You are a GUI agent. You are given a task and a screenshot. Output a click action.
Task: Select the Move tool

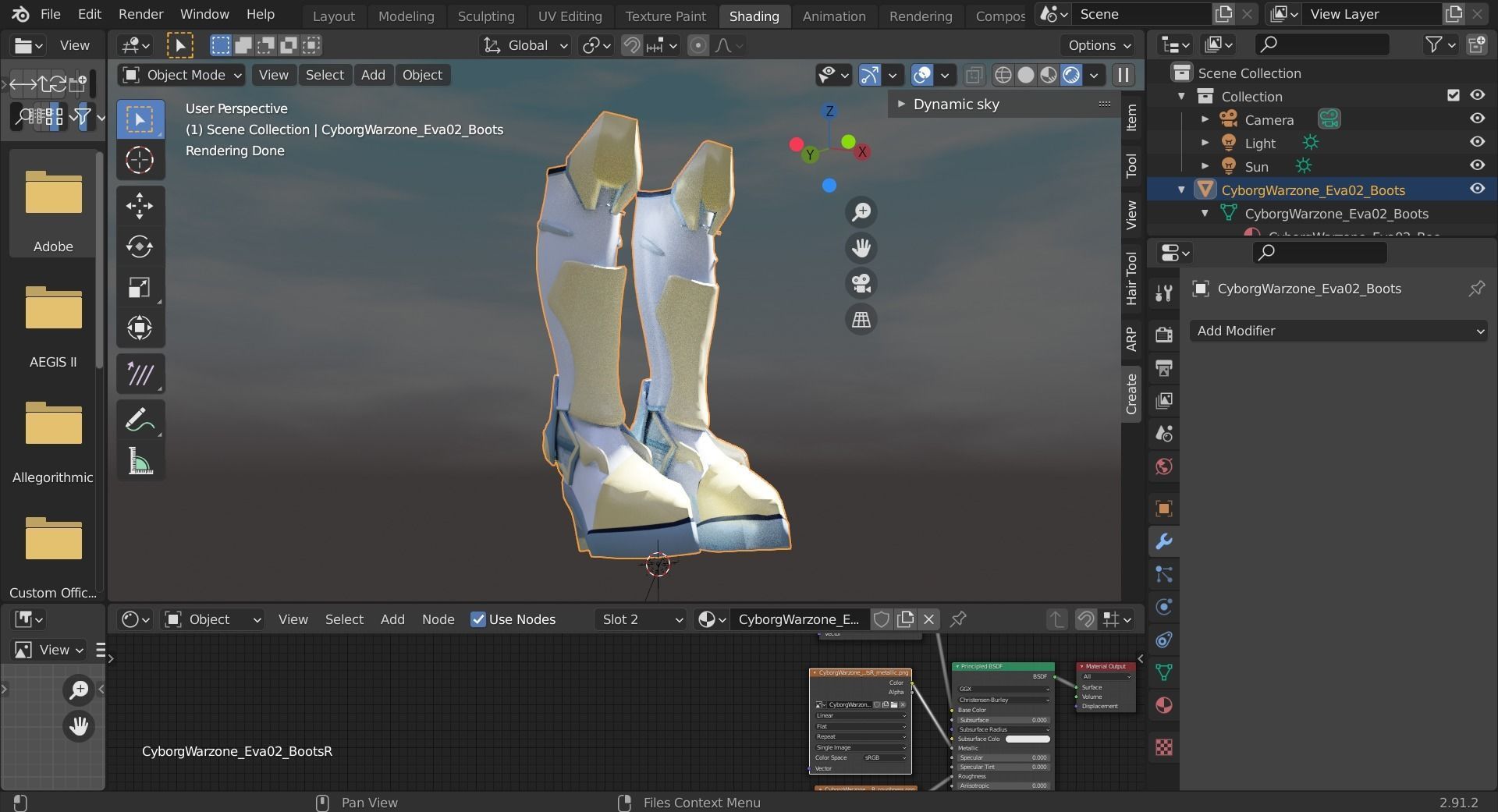click(x=140, y=206)
